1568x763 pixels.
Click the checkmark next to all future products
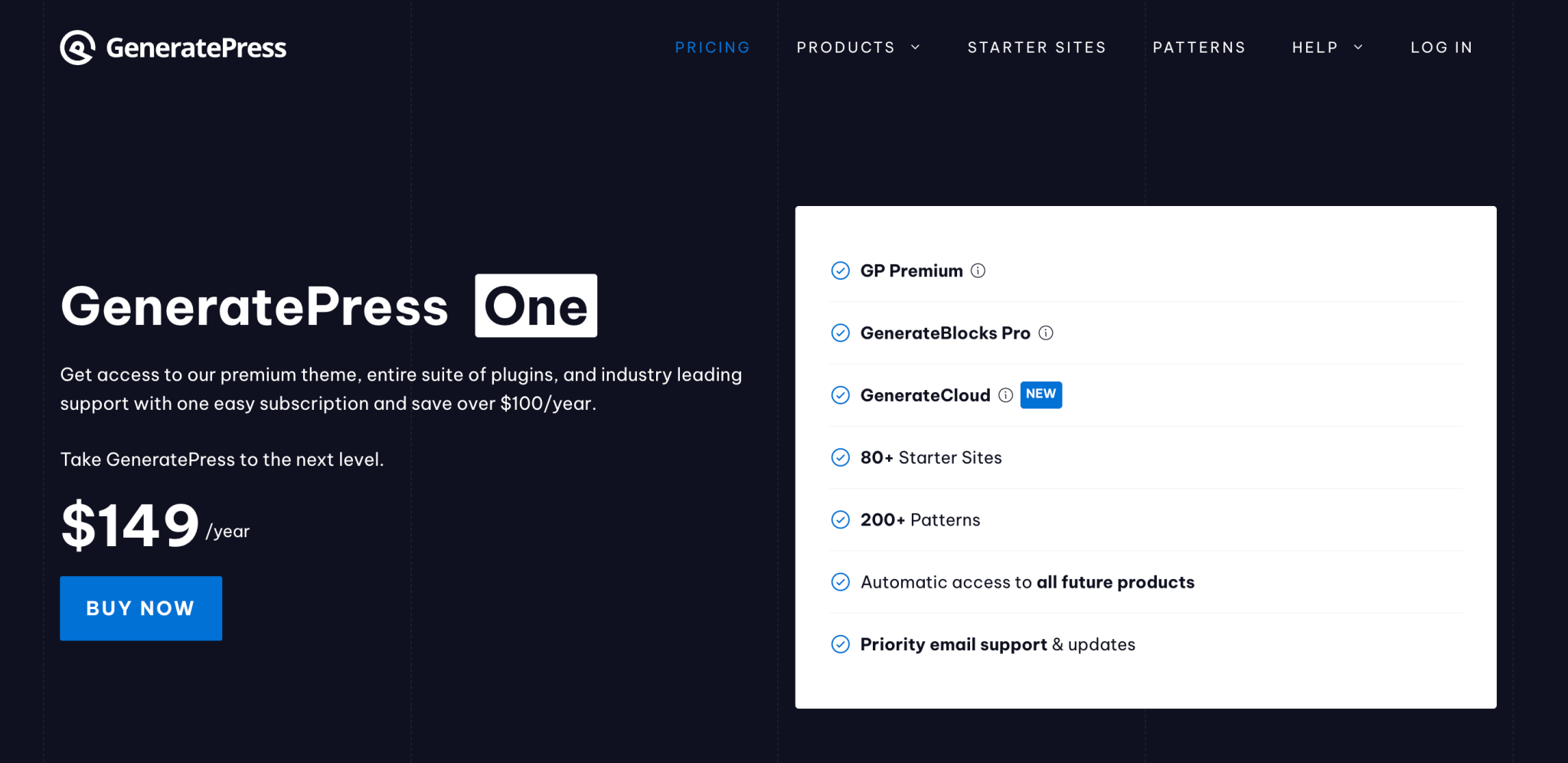click(840, 581)
